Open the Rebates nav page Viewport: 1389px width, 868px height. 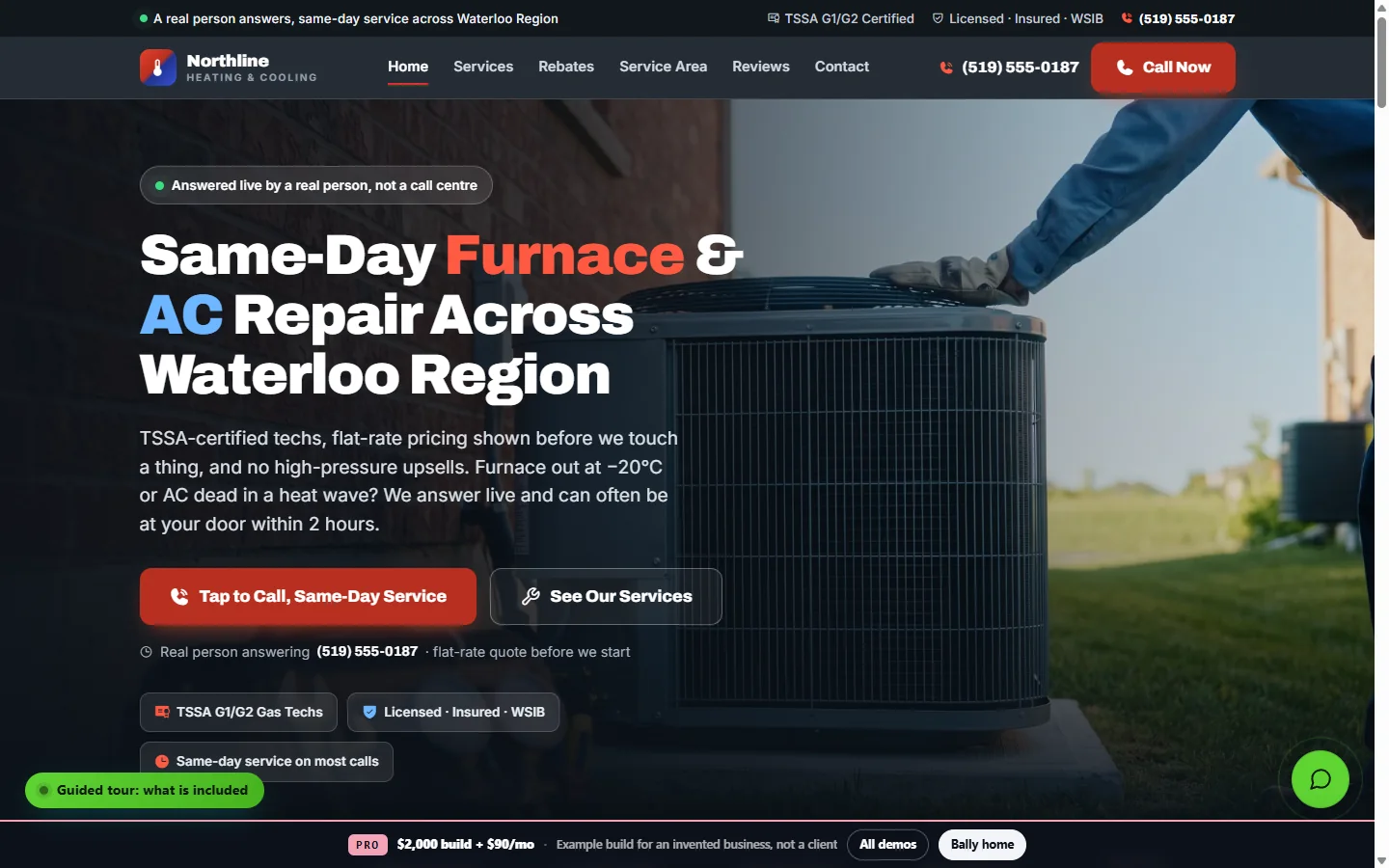[x=566, y=67]
